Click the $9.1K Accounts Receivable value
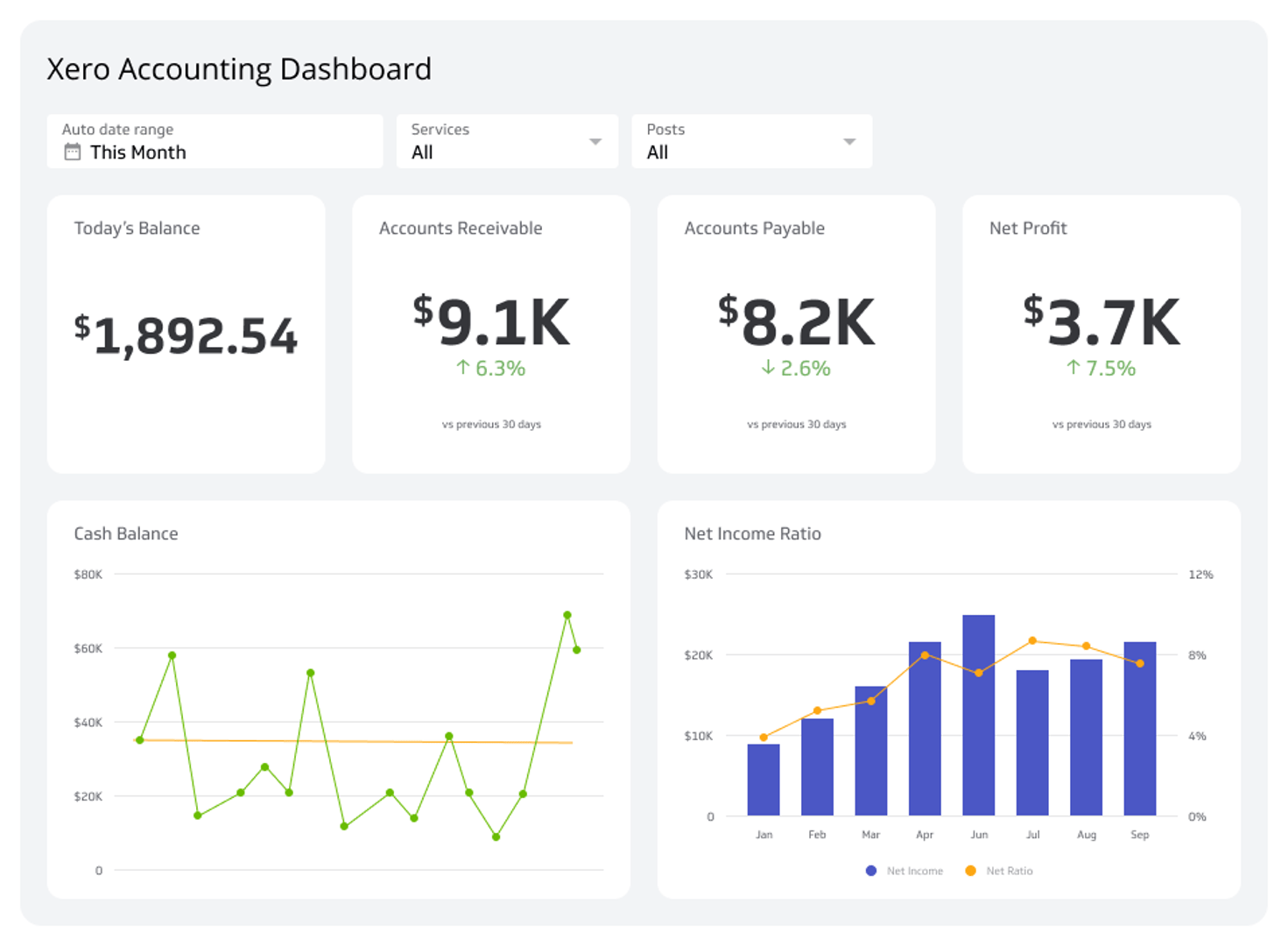 pyautogui.click(x=491, y=322)
